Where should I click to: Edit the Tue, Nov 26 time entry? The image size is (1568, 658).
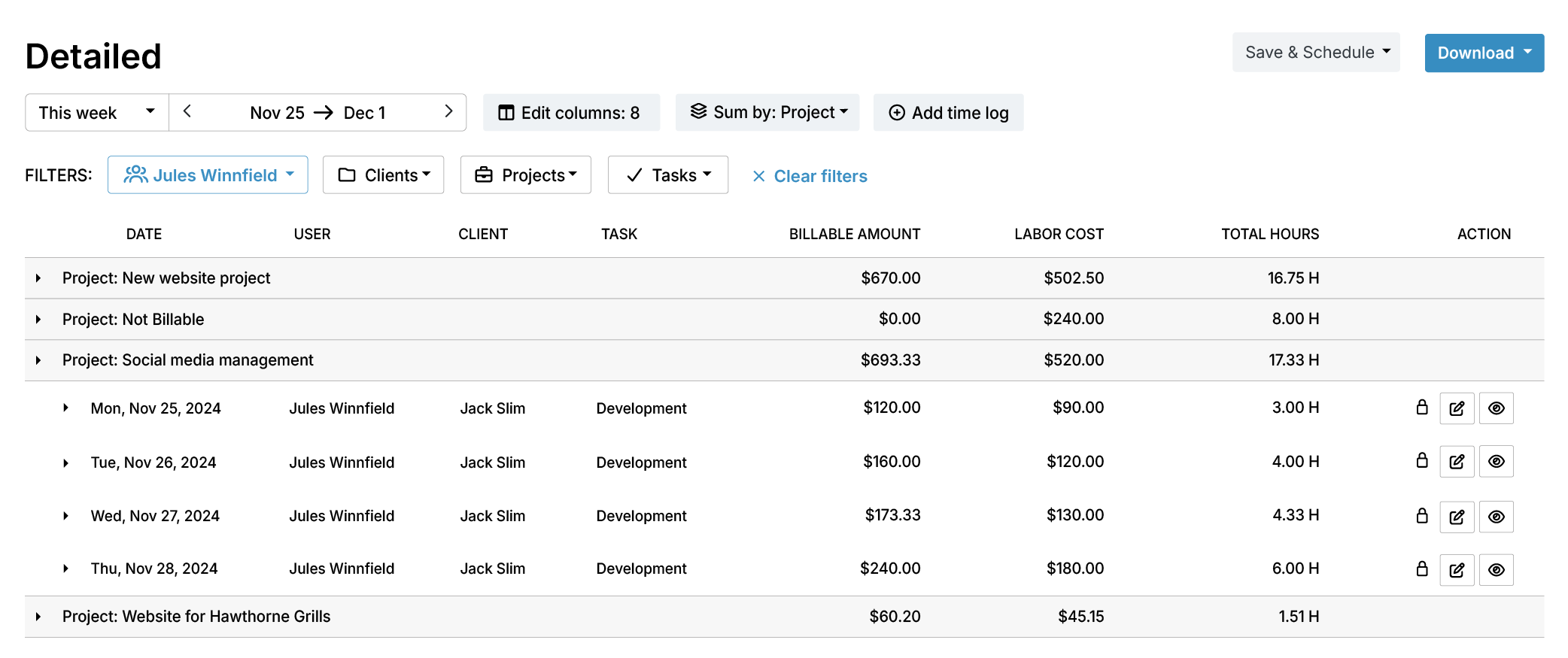click(1457, 462)
